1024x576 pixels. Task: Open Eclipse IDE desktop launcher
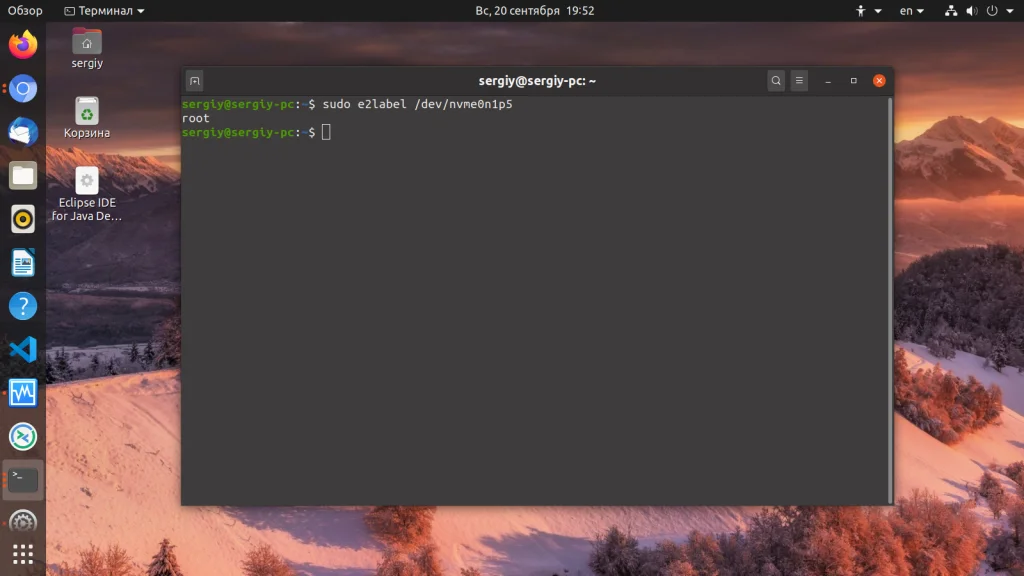[x=87, y=194]
